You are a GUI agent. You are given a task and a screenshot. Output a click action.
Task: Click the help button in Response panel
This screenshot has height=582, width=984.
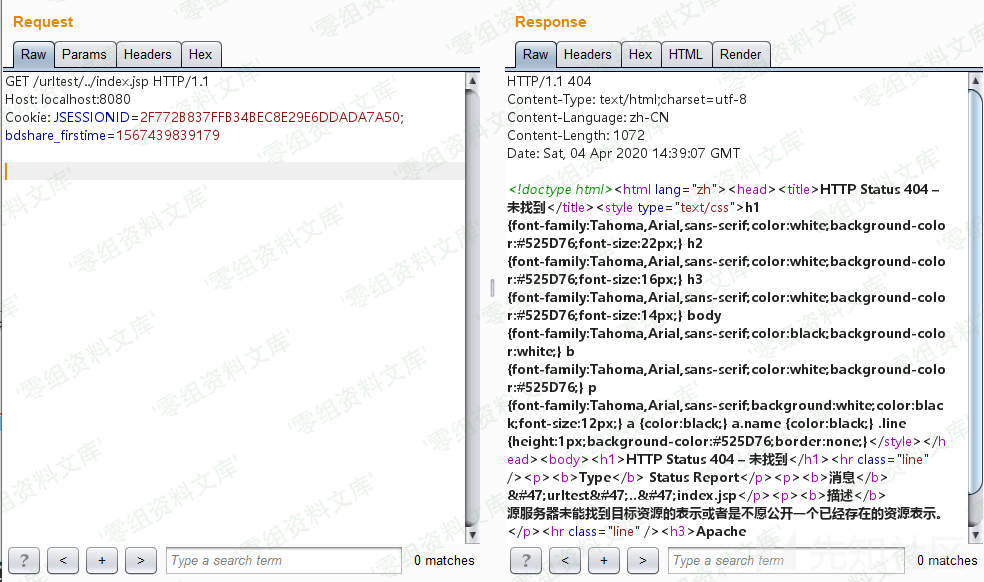pyautogui.click(x=526, y=561)
